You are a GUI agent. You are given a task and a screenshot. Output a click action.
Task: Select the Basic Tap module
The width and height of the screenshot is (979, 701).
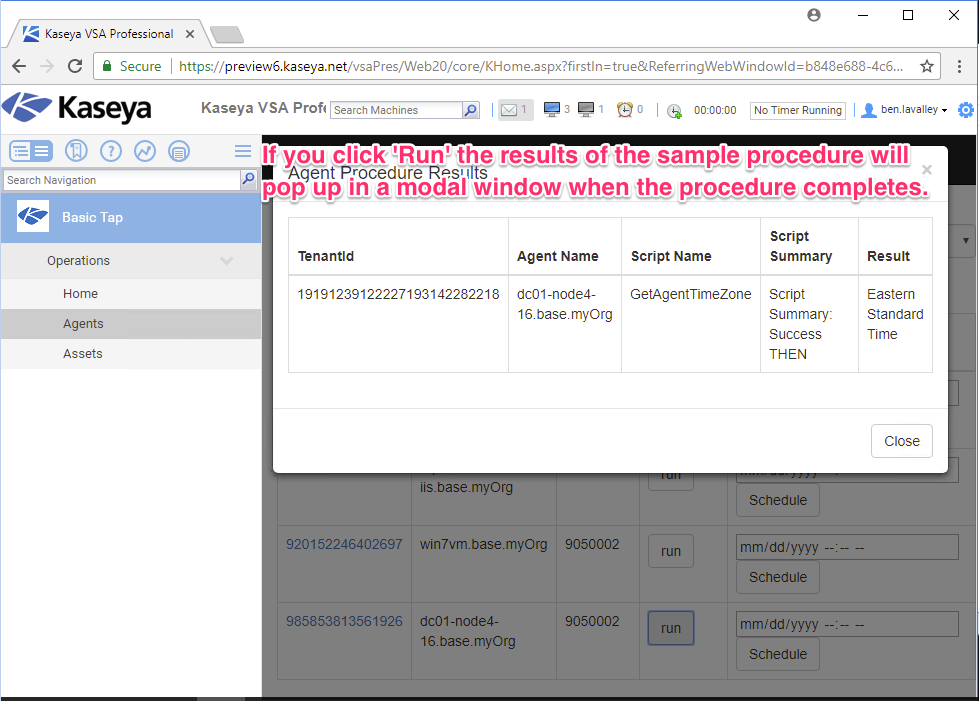pyautogui.click(x=130, y=217)
